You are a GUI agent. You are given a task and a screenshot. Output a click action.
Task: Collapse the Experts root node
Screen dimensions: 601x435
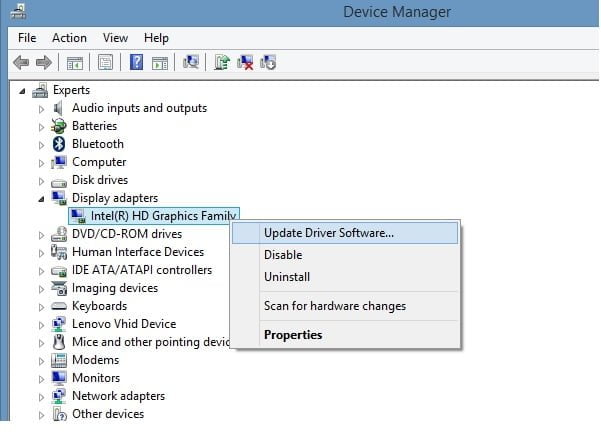pos(22,91)
